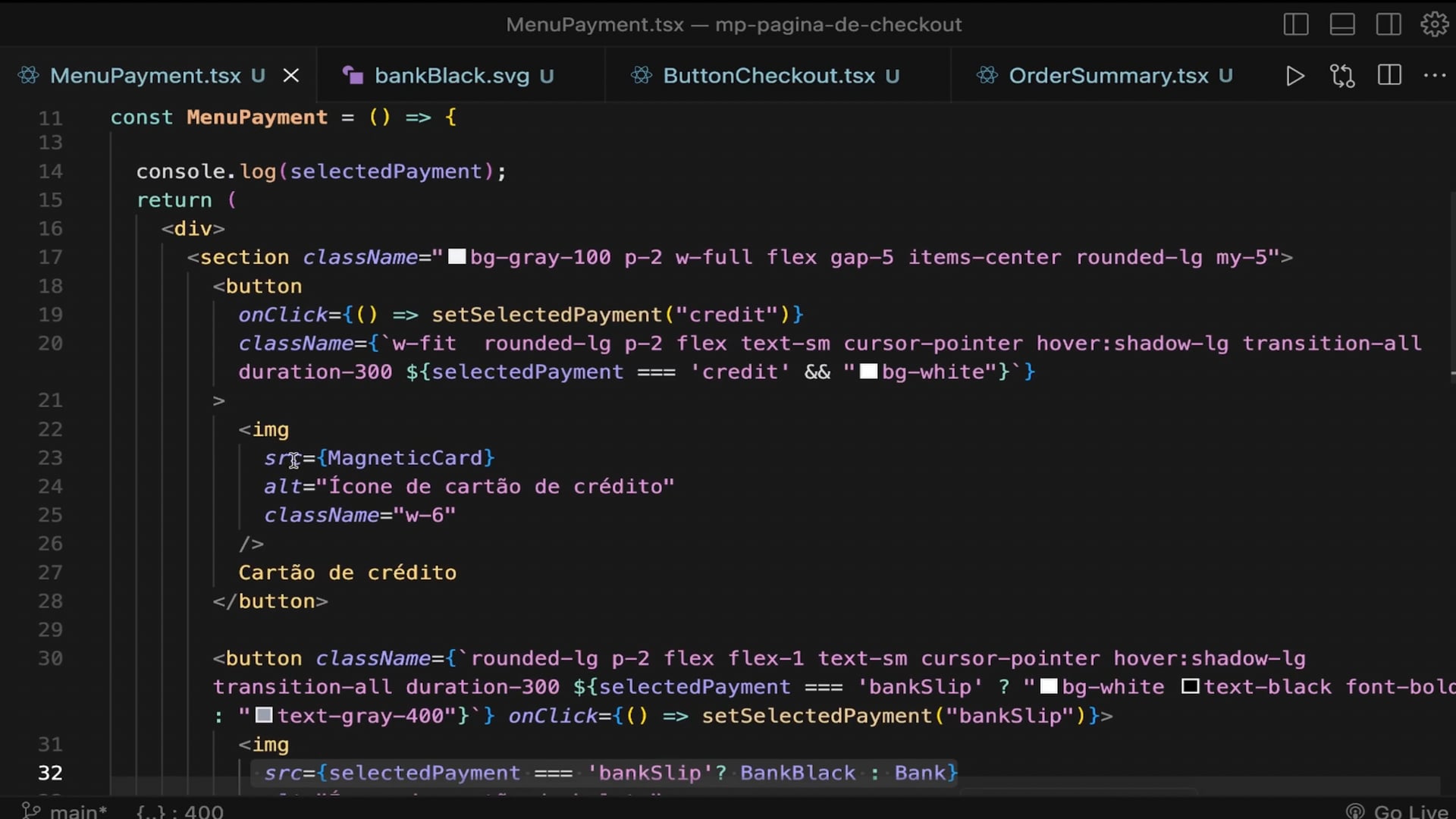The width and height of the screenshot is (1456, 819).
Task: Click the main branch indicator in status bar
Action: (x=65, y=811)
